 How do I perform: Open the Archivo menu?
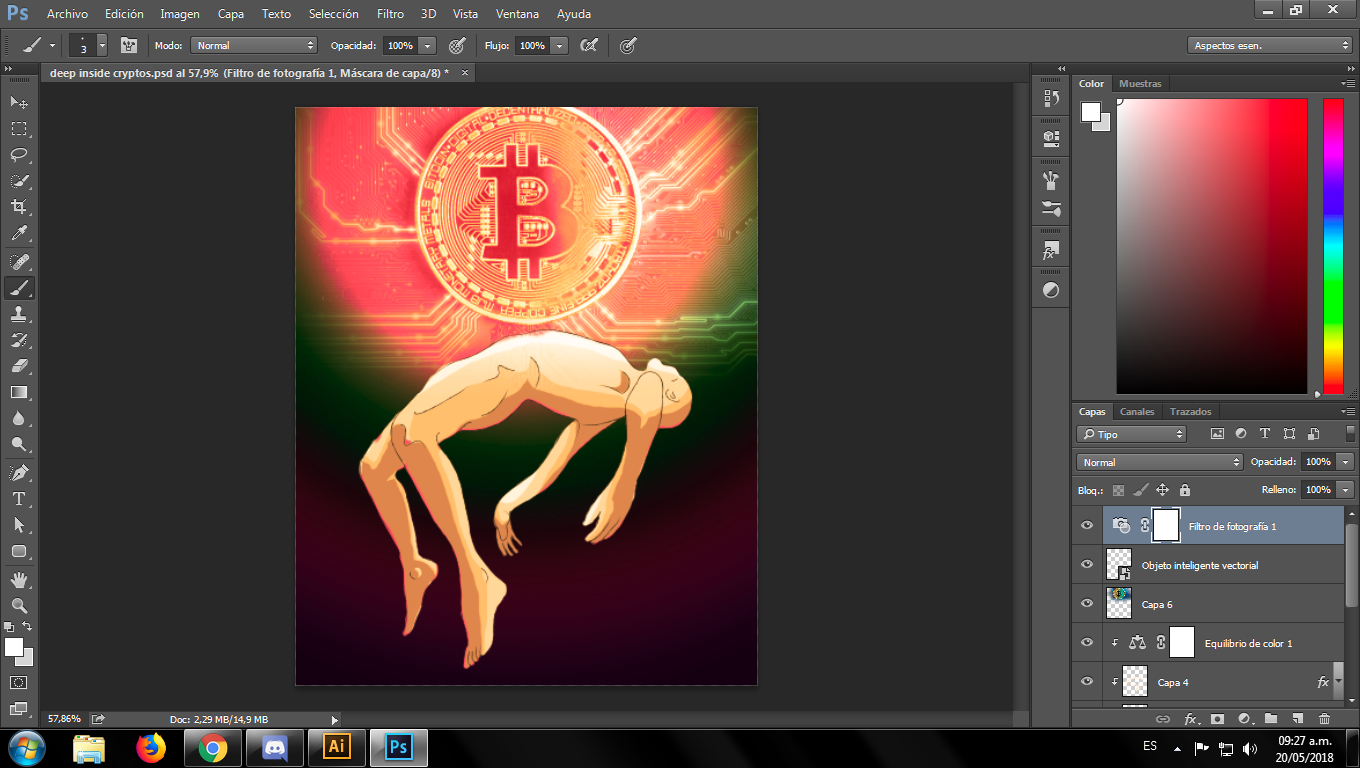pos(67,14)
